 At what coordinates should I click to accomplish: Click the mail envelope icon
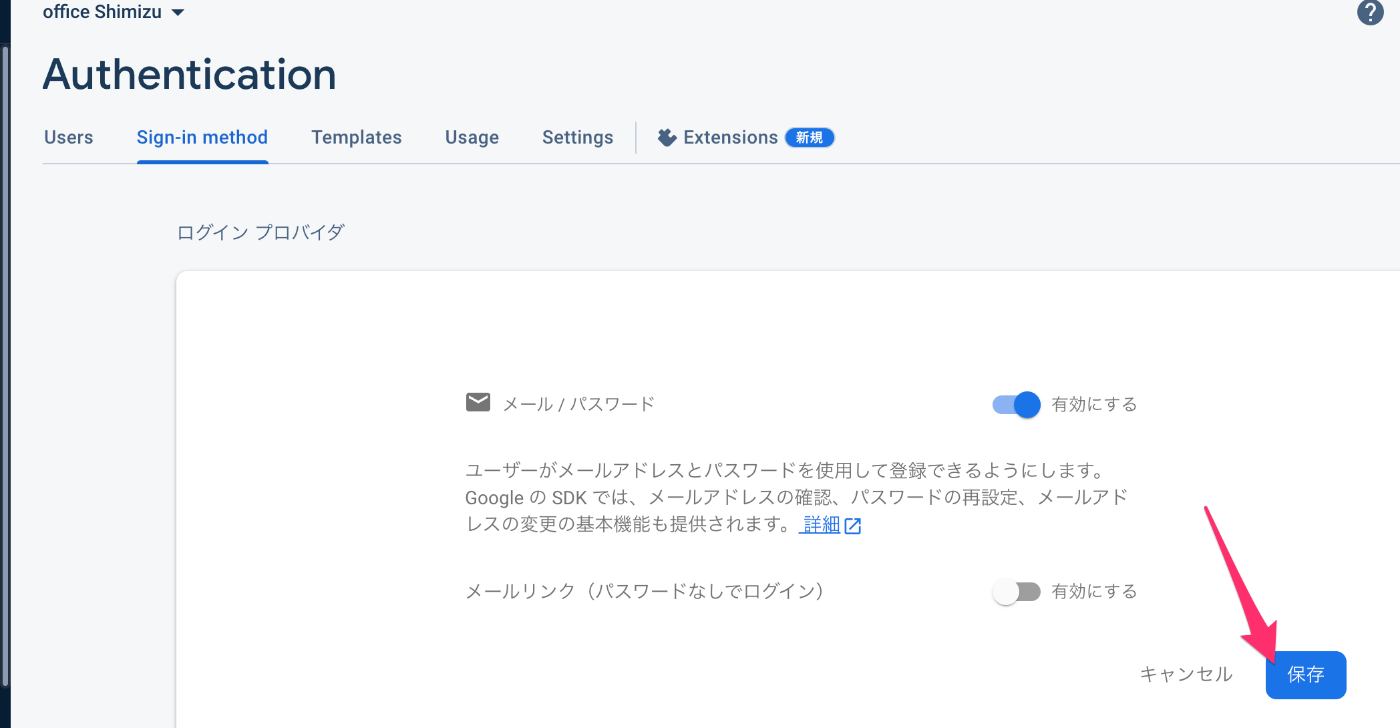coord(478,402)
